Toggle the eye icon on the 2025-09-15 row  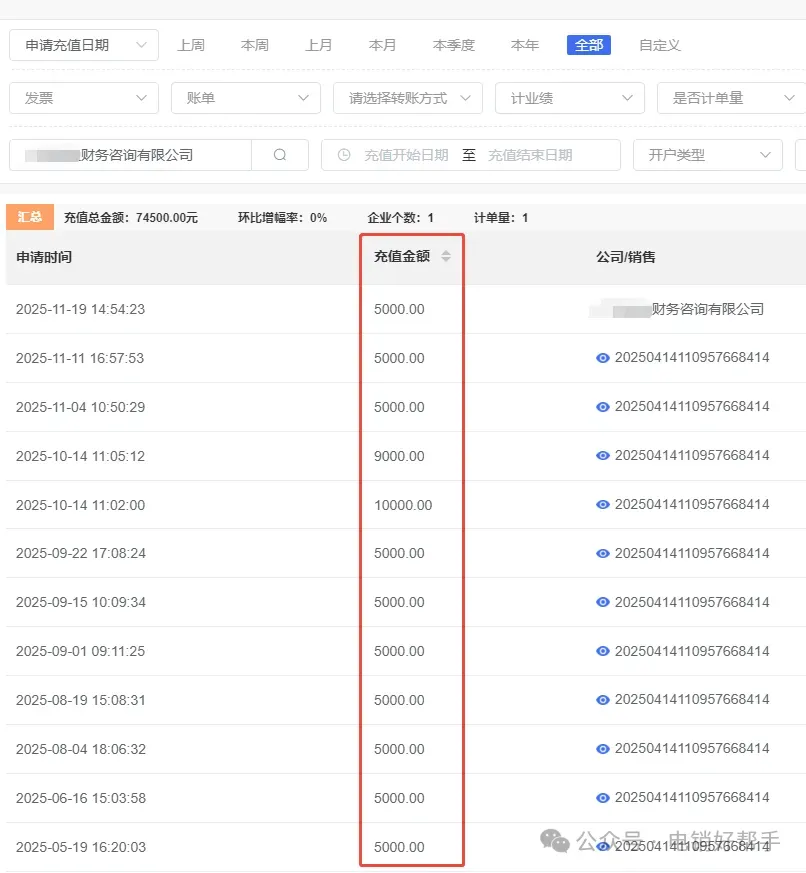pos(603,602)
